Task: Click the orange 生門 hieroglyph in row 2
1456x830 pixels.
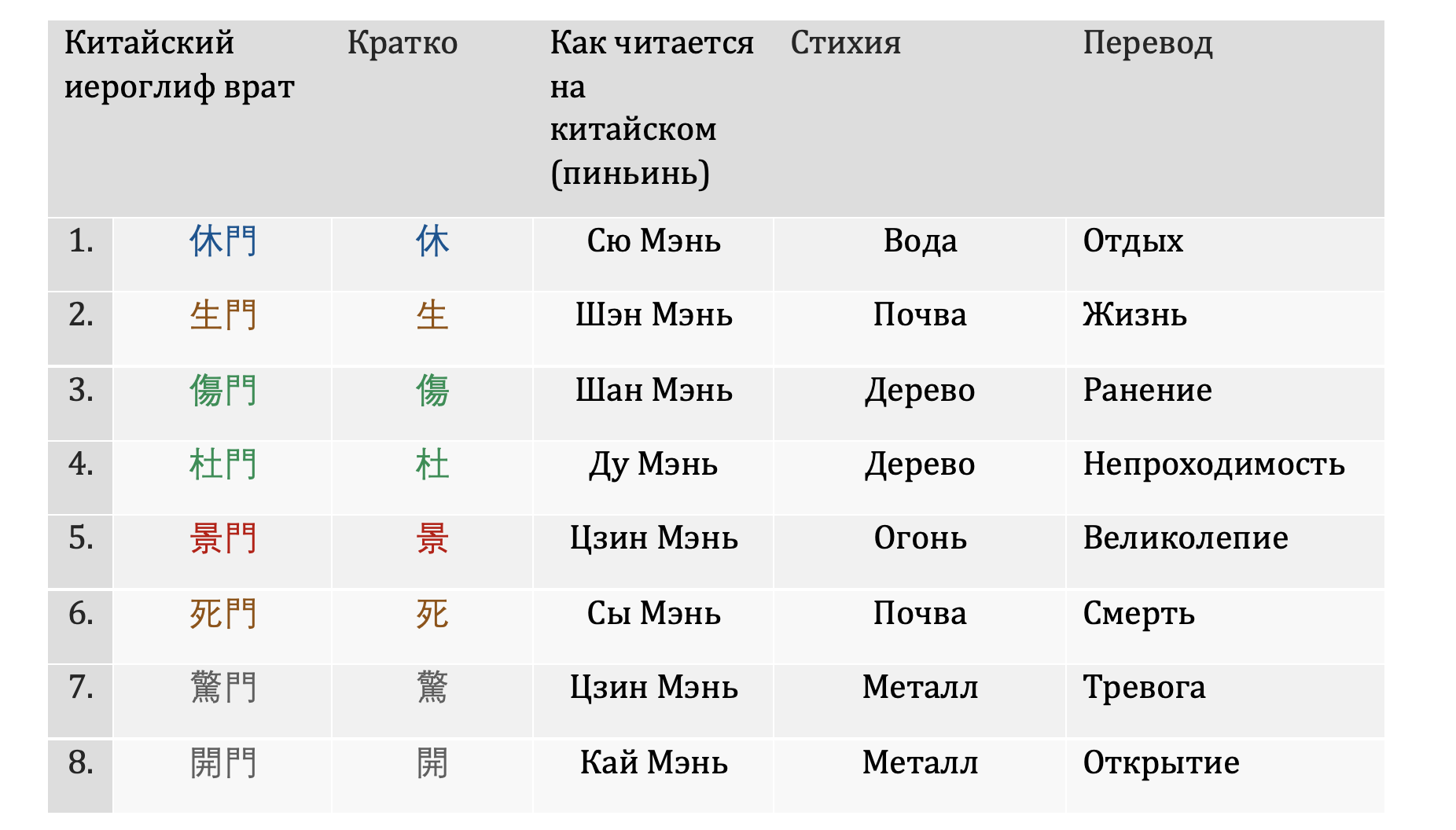Action: [223, 315]
